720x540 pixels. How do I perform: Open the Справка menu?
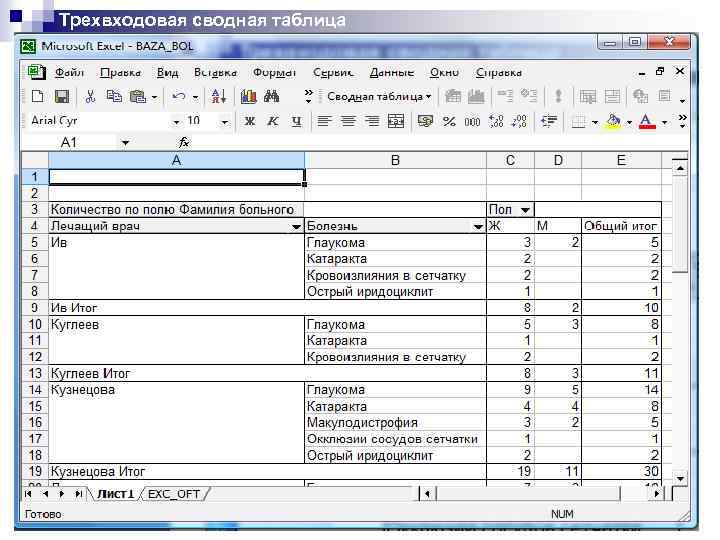499,73
